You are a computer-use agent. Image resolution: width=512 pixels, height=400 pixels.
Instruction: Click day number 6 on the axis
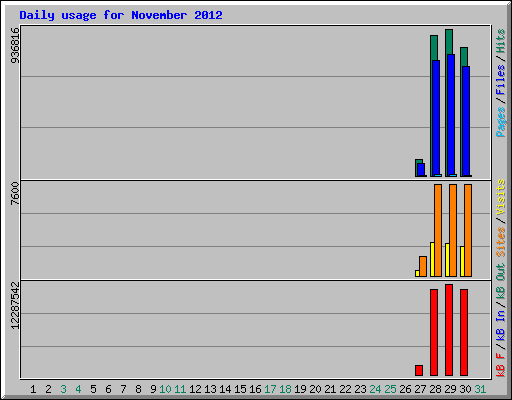click(108, 389)
